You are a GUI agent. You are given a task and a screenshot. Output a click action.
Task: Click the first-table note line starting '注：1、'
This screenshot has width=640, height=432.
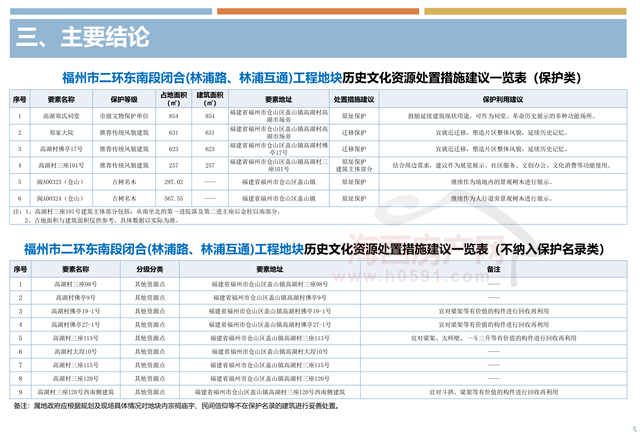click(x=147, y=212)
